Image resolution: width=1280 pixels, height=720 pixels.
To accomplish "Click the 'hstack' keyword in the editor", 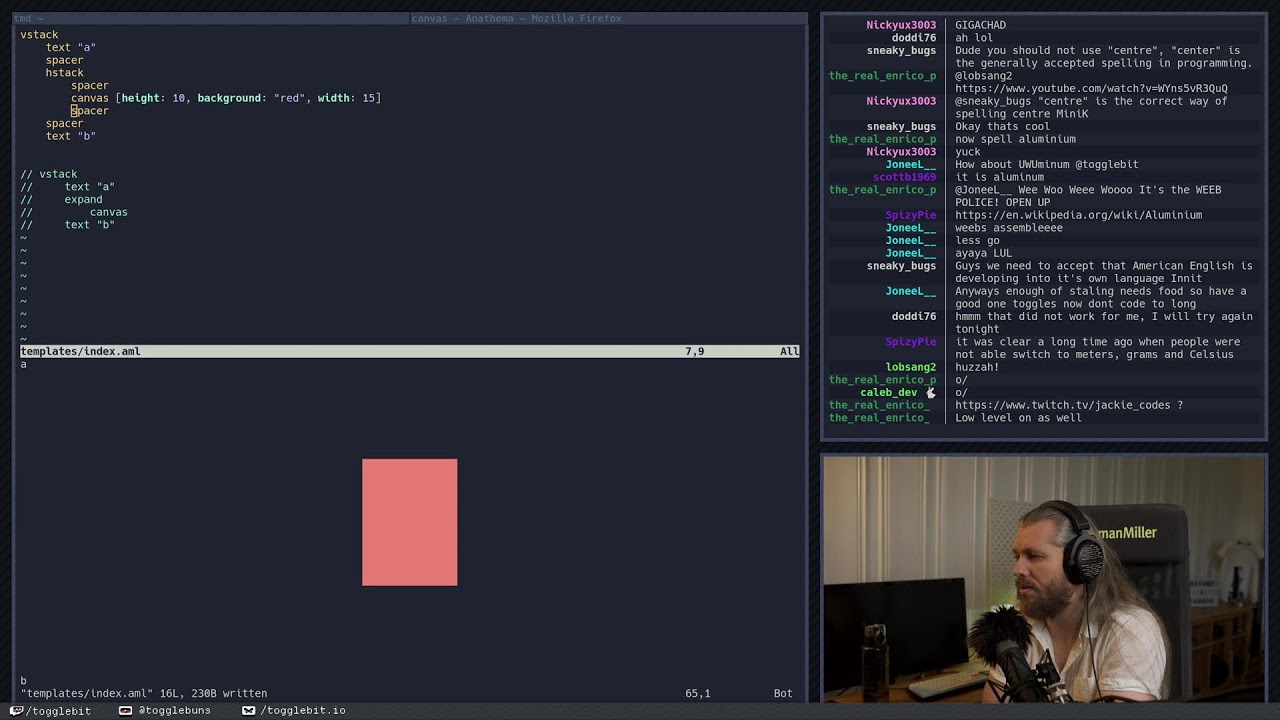I will [x=64, y=73].
